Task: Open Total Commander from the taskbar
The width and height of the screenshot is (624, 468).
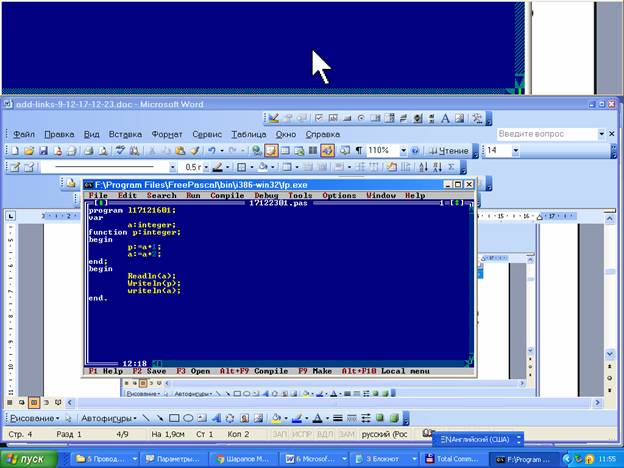Action: (x=452, y=459)
